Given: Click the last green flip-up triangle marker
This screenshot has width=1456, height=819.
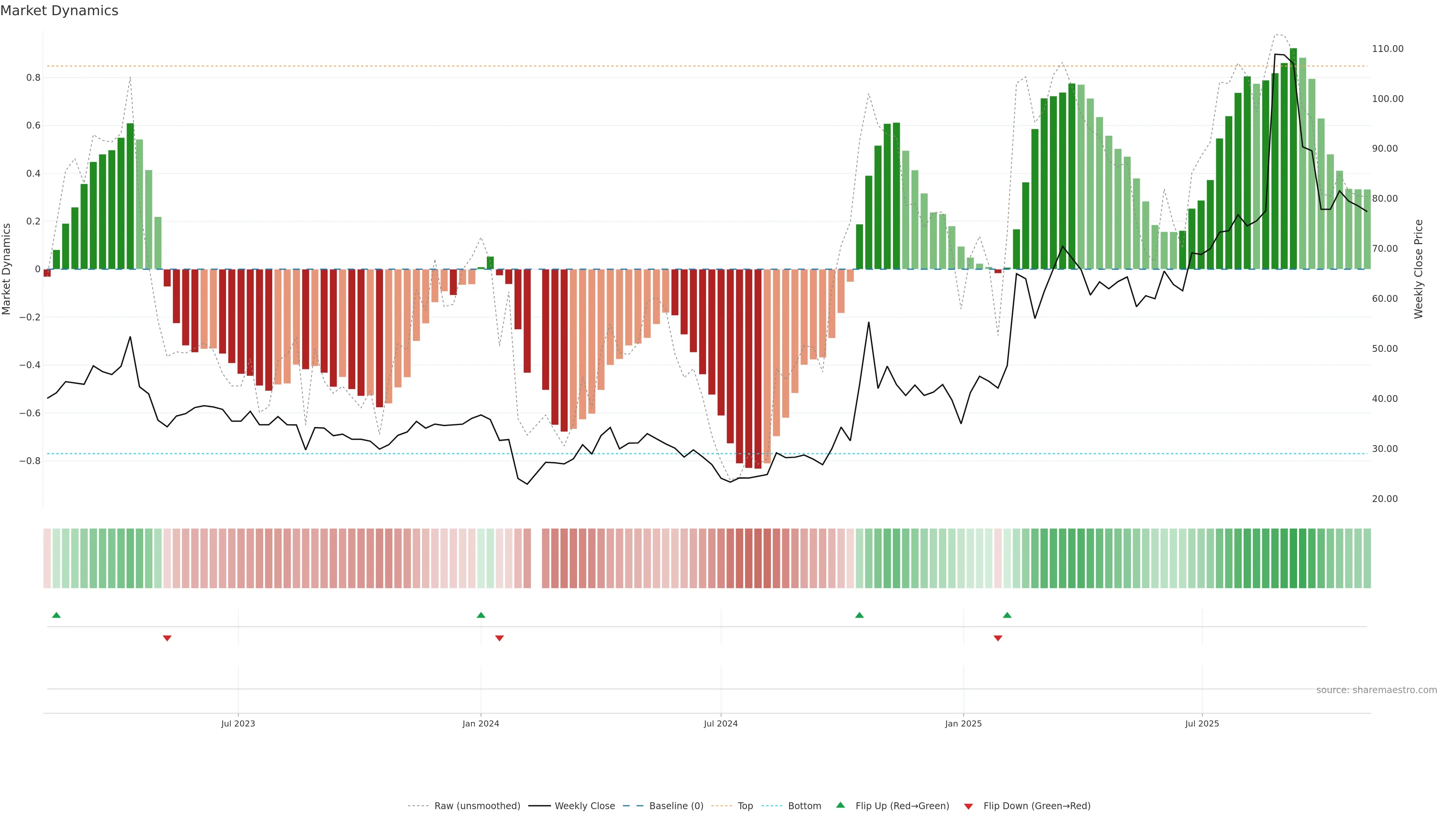Looking at the screenshot, I should (x=1007, y=615).
